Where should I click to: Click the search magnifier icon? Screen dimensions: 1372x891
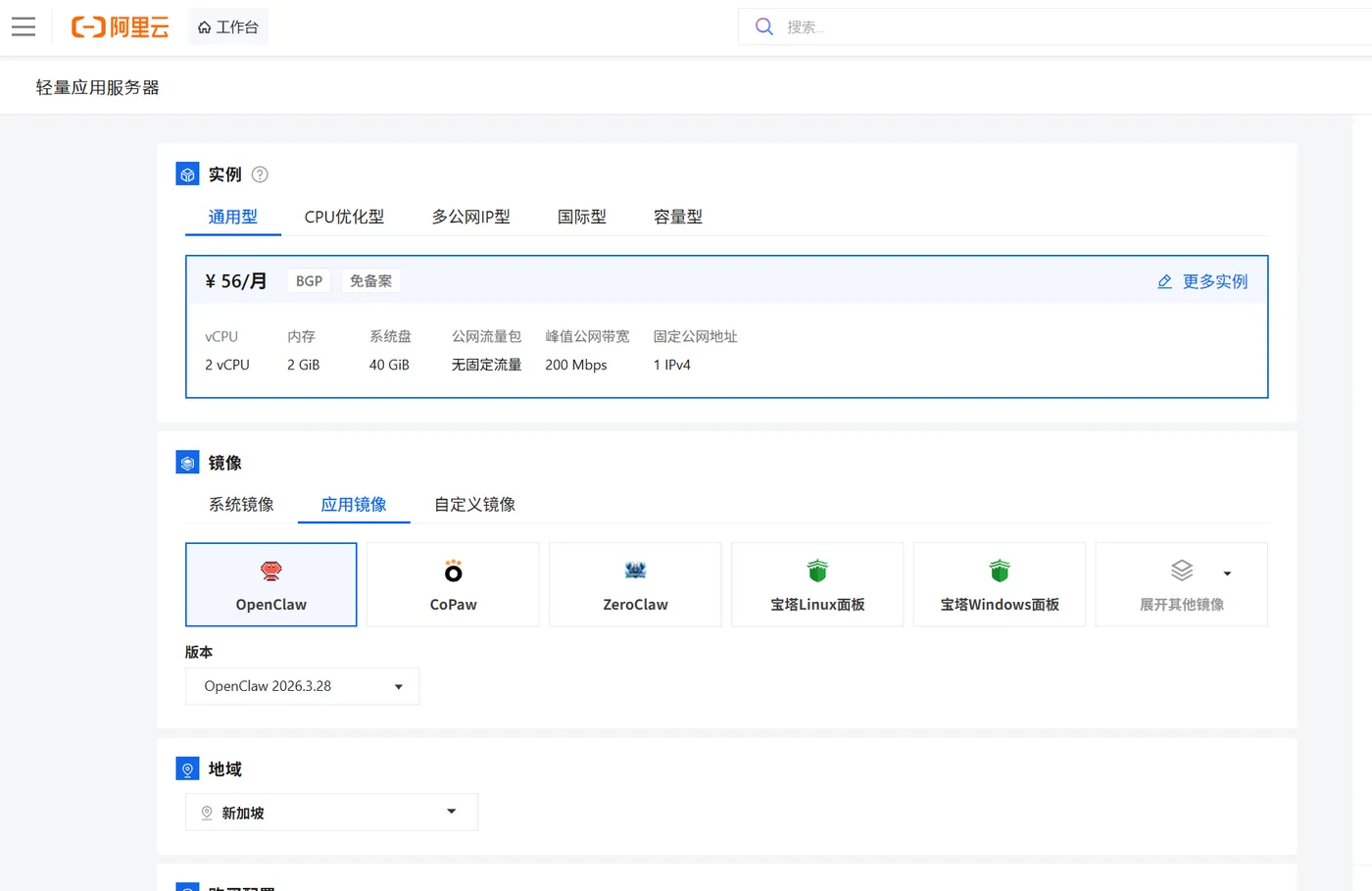[764, 26]
